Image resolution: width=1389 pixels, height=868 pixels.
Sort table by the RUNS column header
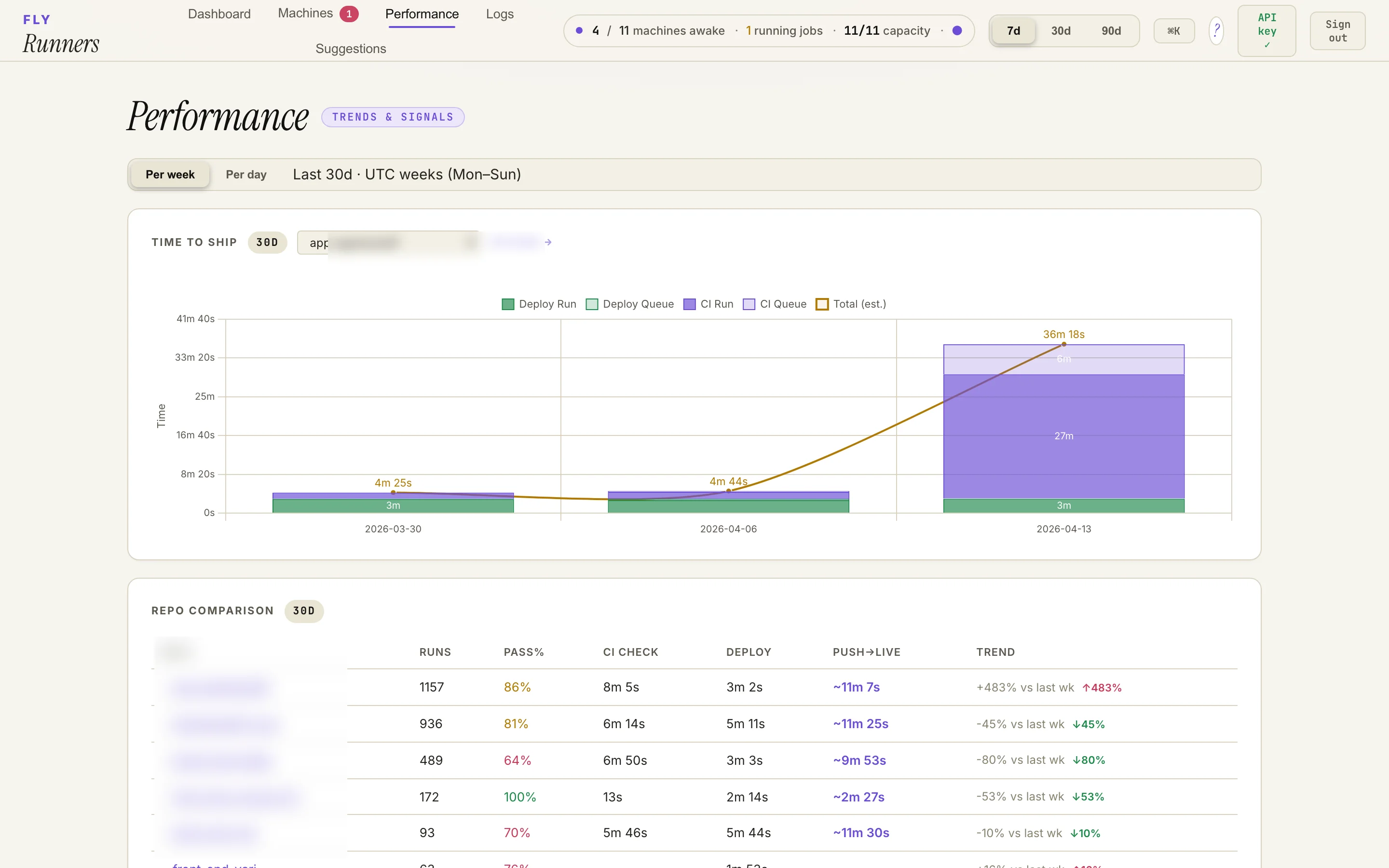pyautogui.click(x=435, y=652)
